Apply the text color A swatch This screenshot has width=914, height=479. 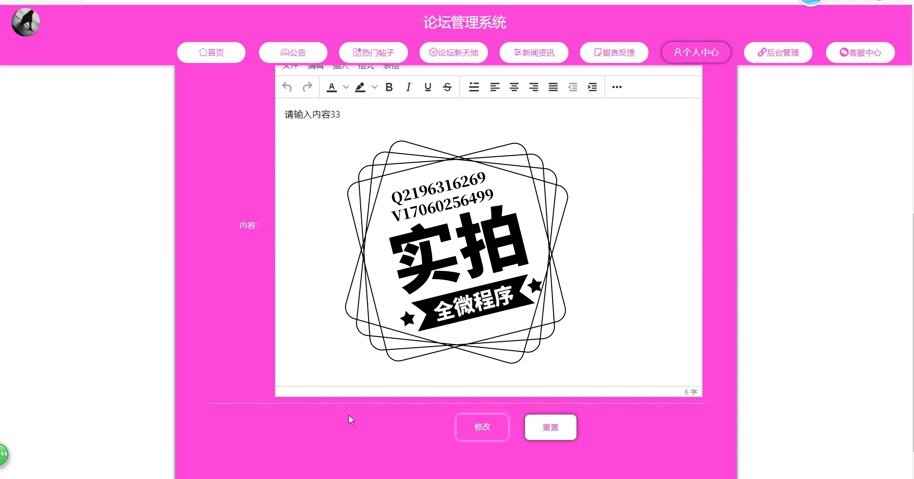(x=332, y=87)
